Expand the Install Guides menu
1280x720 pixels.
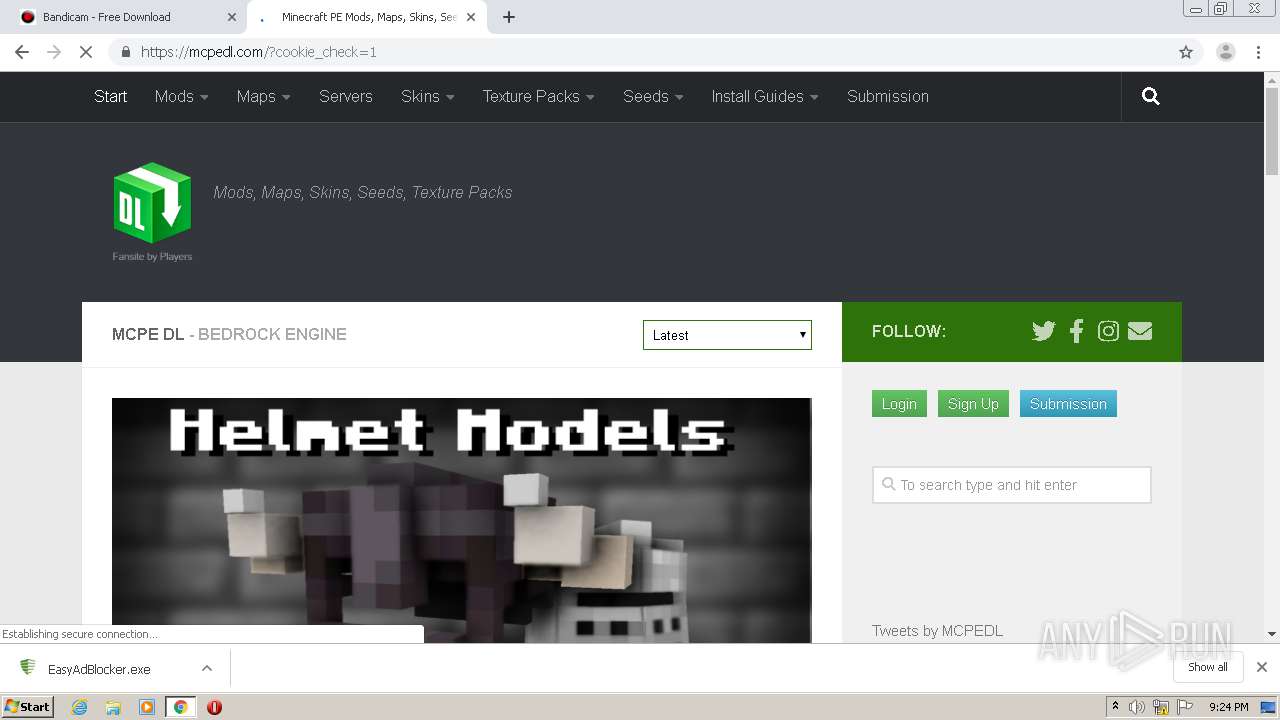(x=765, y=96)
